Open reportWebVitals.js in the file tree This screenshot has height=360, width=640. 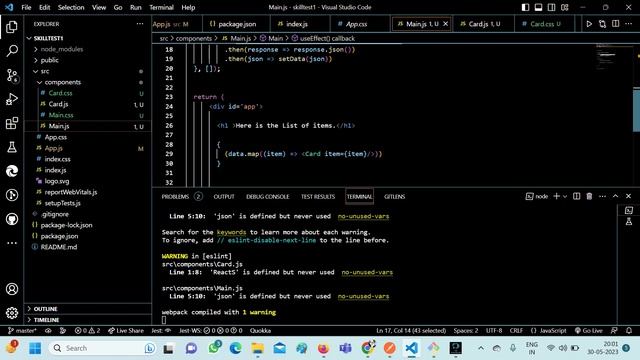pos(71,192)
